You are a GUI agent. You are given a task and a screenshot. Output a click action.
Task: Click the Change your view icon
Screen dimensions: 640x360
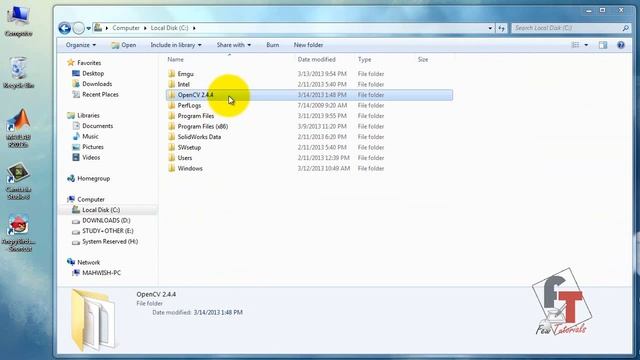point(575,45)
